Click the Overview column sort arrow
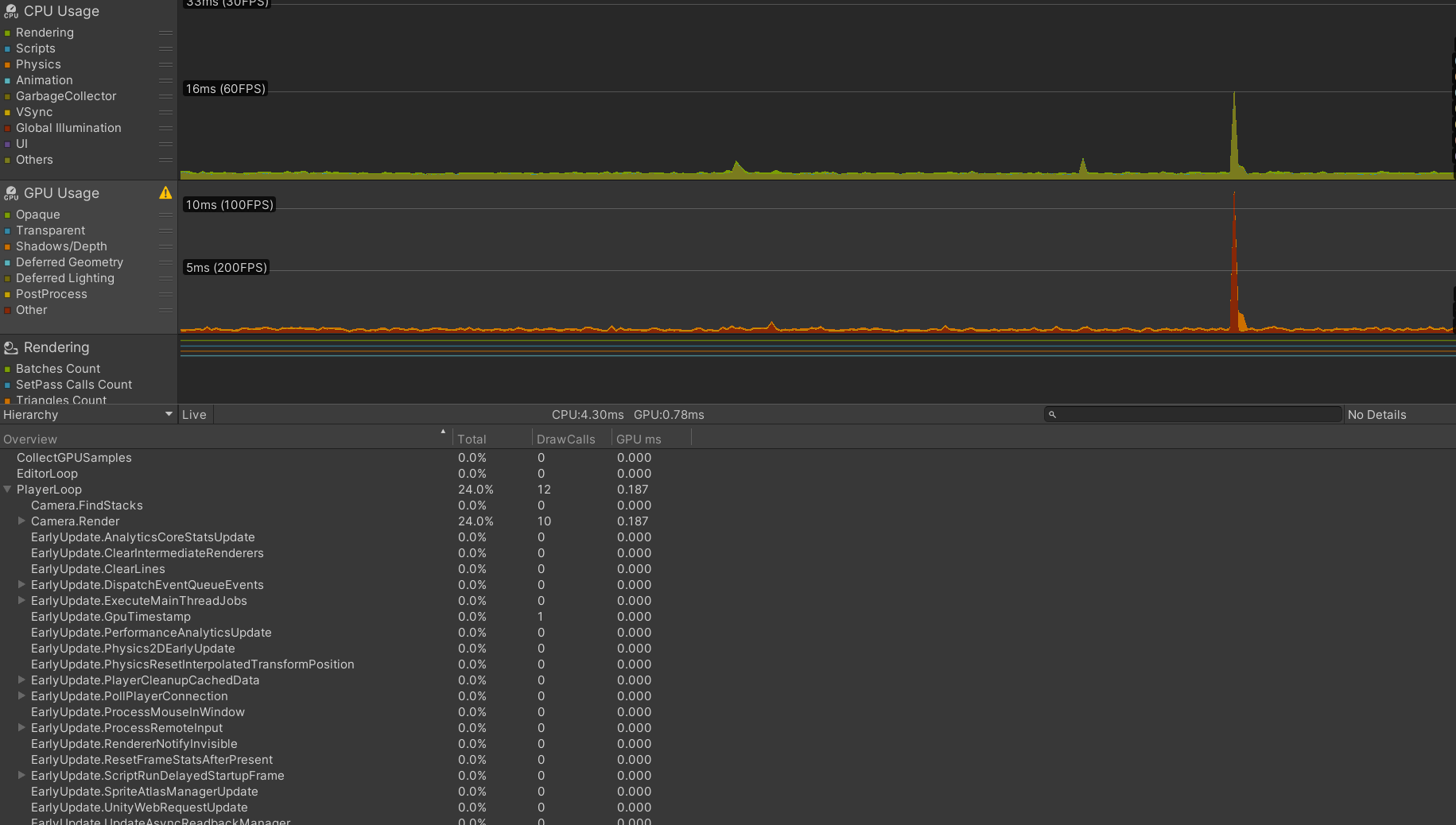 point(443,432)
